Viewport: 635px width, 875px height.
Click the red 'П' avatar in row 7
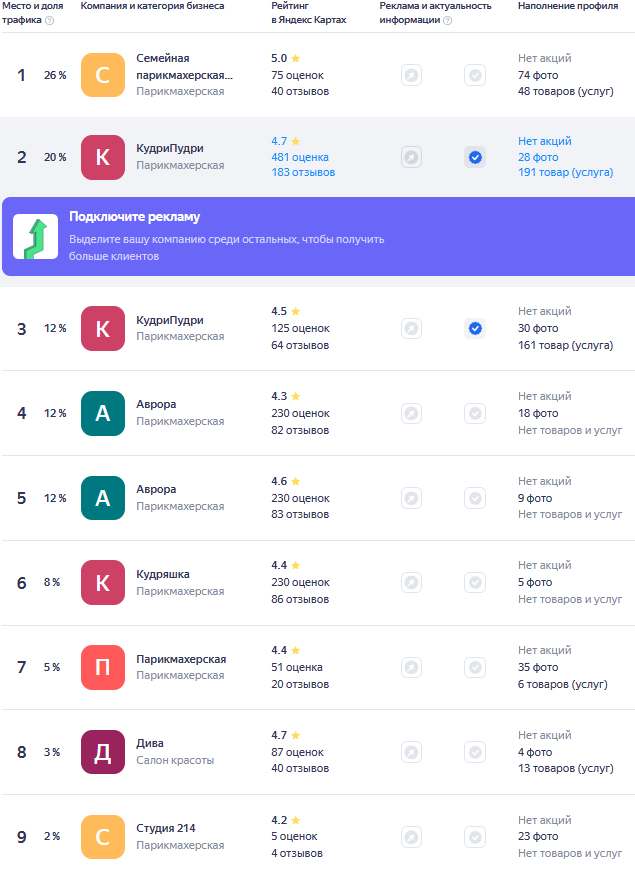102,667
